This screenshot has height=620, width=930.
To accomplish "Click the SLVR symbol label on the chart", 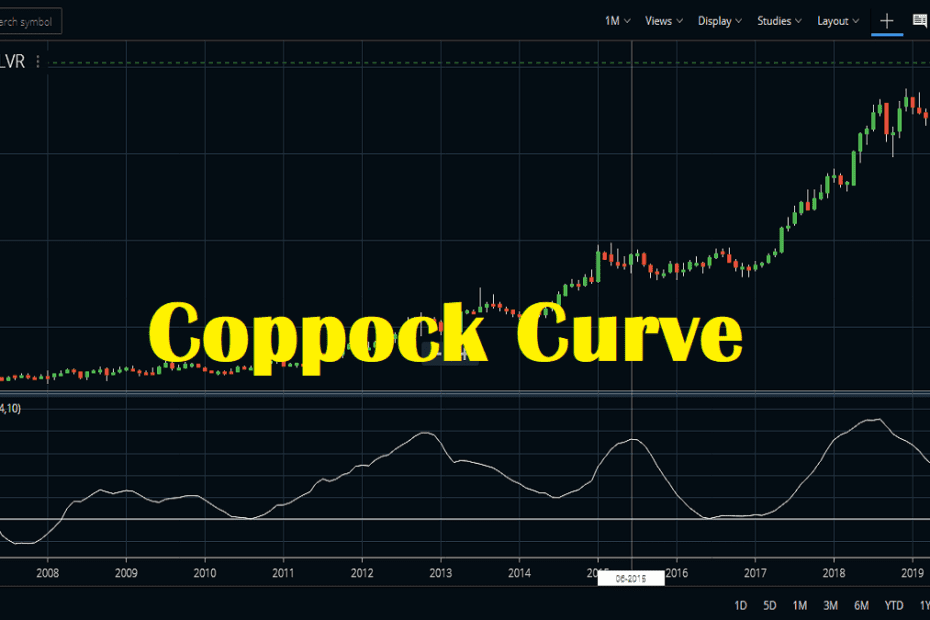I will coord(15,60).
